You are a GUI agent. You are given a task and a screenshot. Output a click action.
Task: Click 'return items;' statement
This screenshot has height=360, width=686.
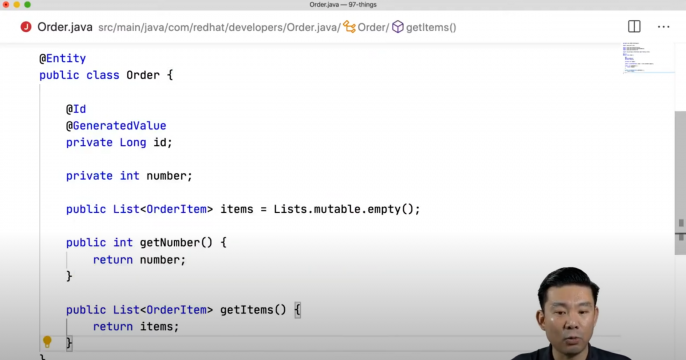[x=136, y=327]
